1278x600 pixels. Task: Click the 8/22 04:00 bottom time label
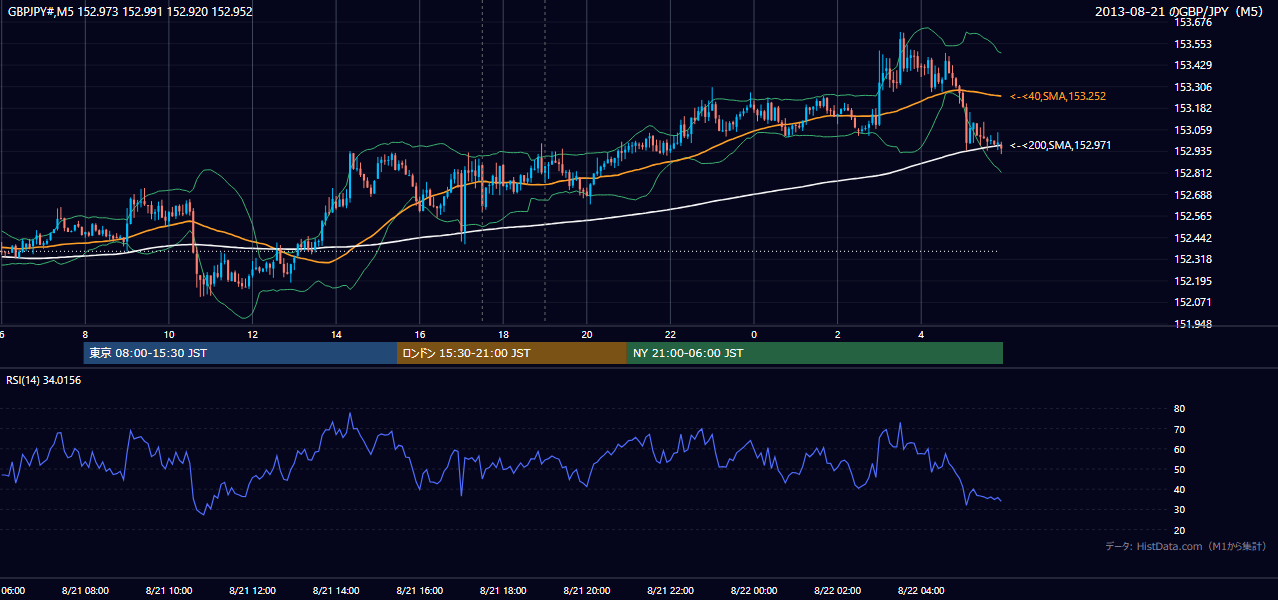pos(921,591)
